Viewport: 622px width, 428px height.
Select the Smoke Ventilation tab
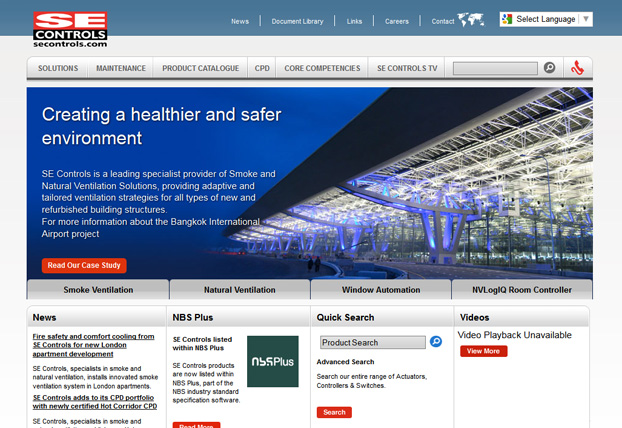[98, 290]
